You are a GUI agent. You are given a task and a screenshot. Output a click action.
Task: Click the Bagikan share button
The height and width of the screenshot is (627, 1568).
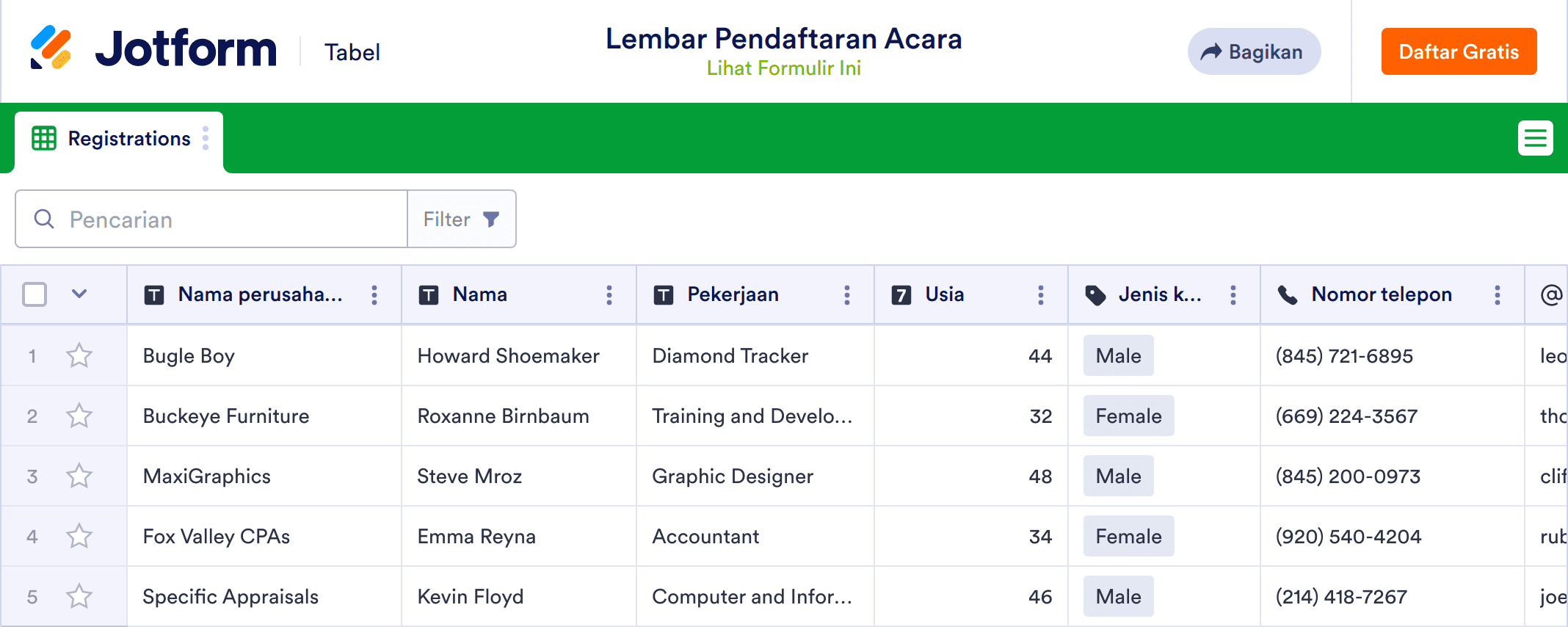(1254, 51)
